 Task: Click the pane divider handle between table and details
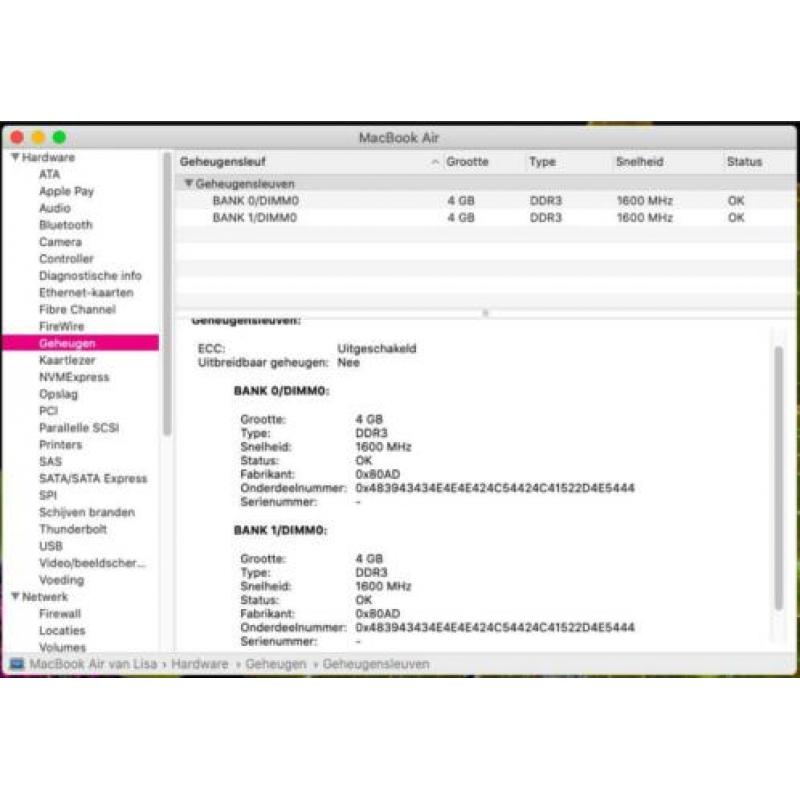[485, 313]
